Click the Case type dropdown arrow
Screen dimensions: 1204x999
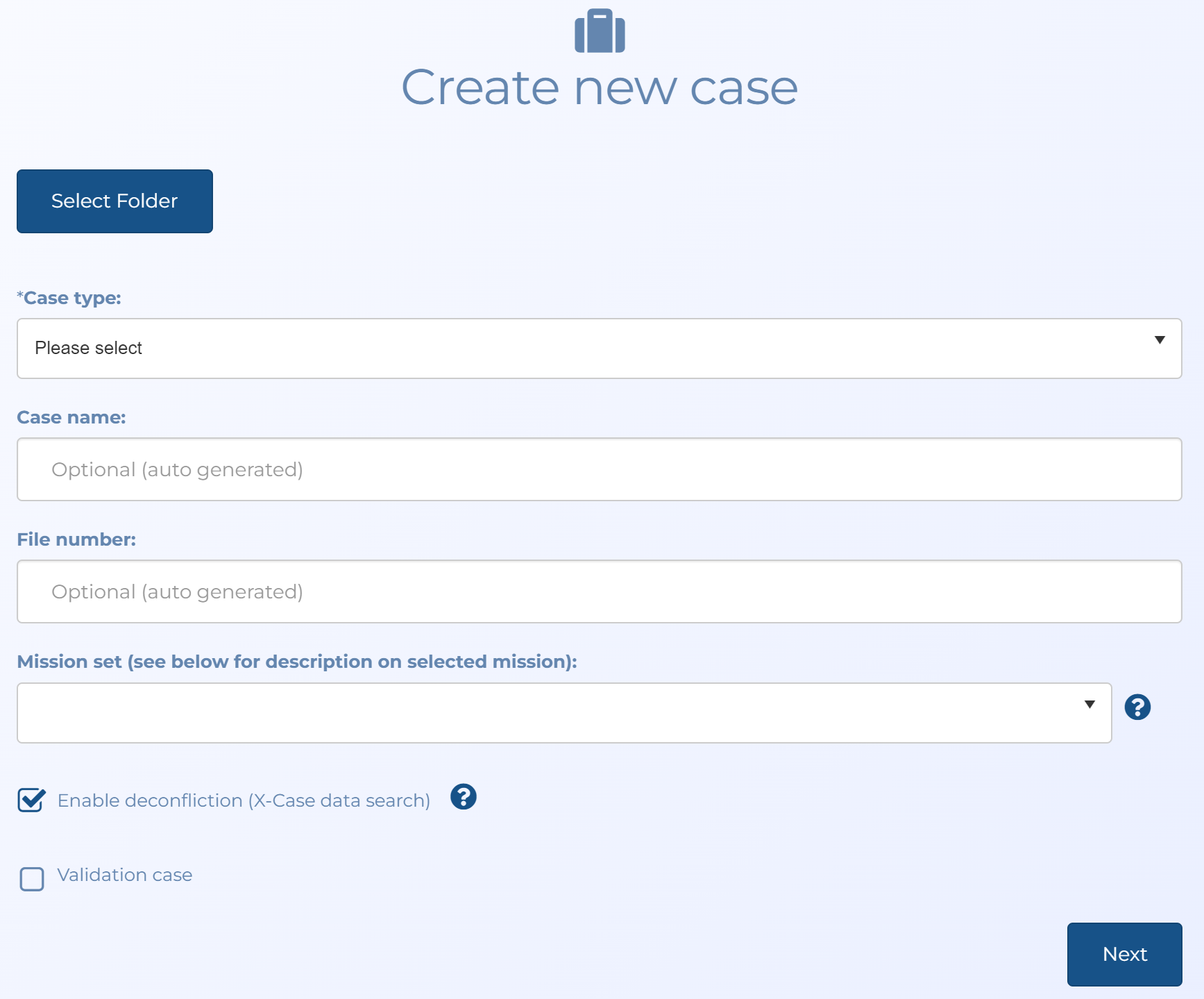[1160, 341]
